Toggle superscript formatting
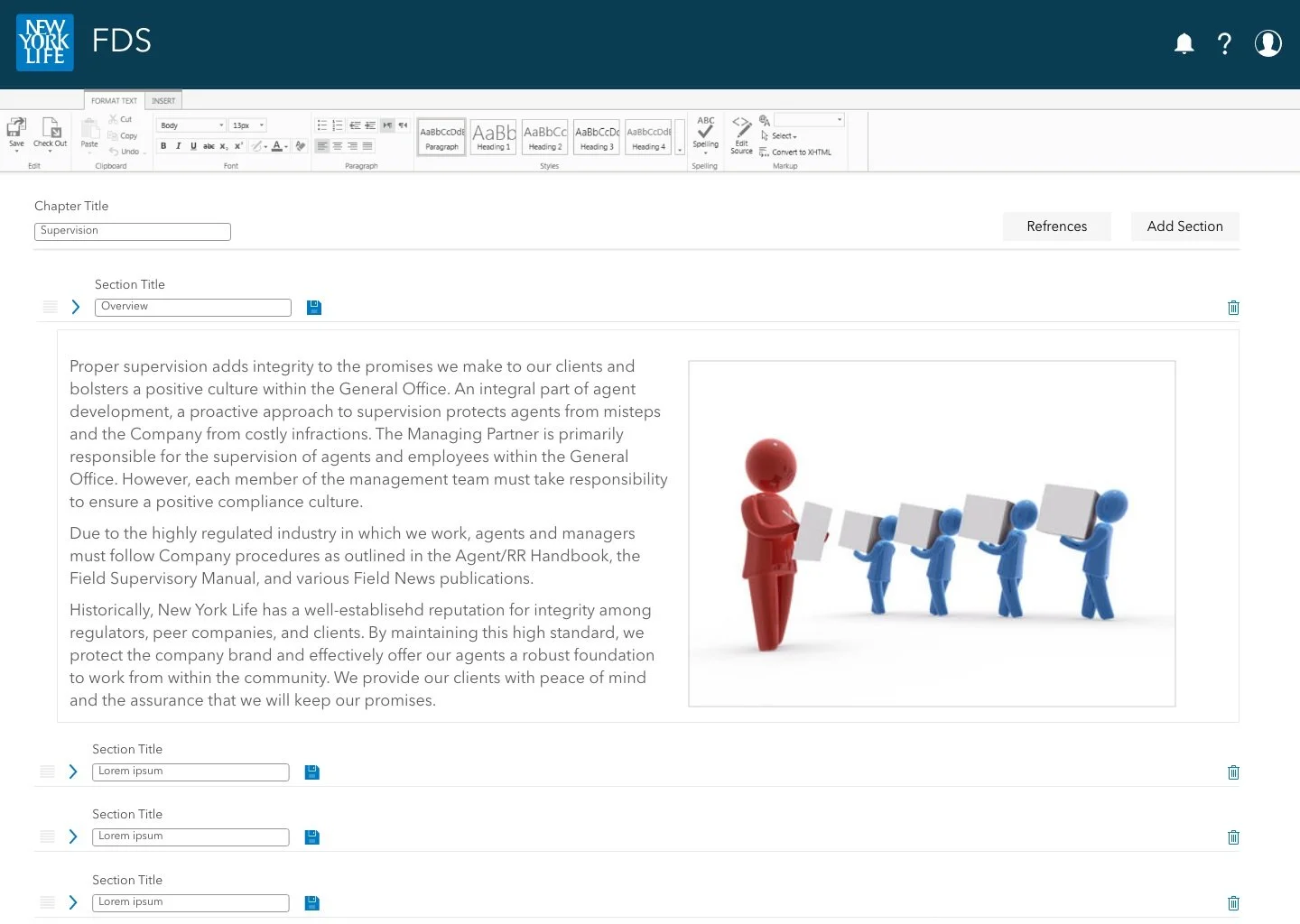 point(238,145)
